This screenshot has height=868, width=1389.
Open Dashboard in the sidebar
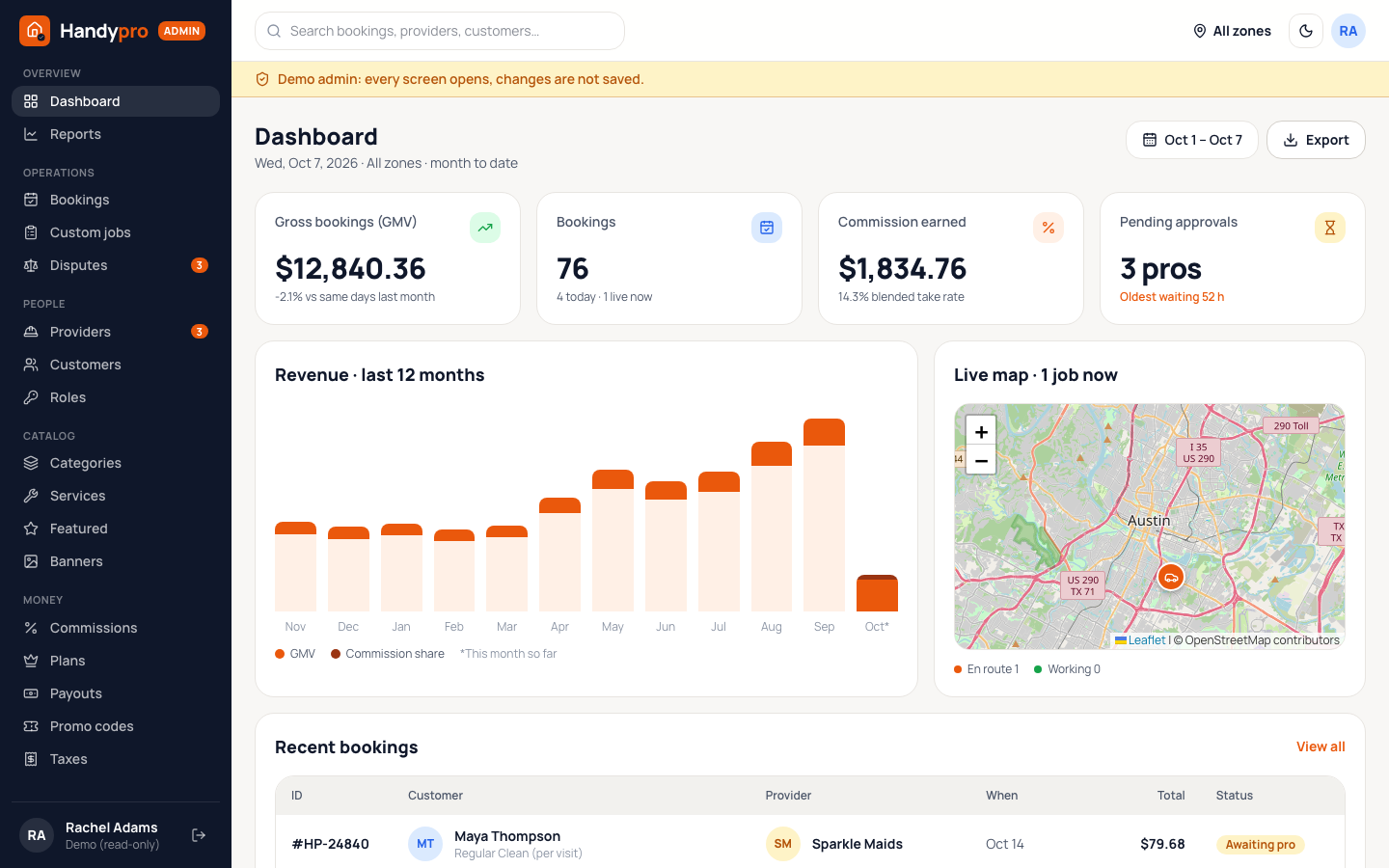pyautogui.click(x=116, y=101)
